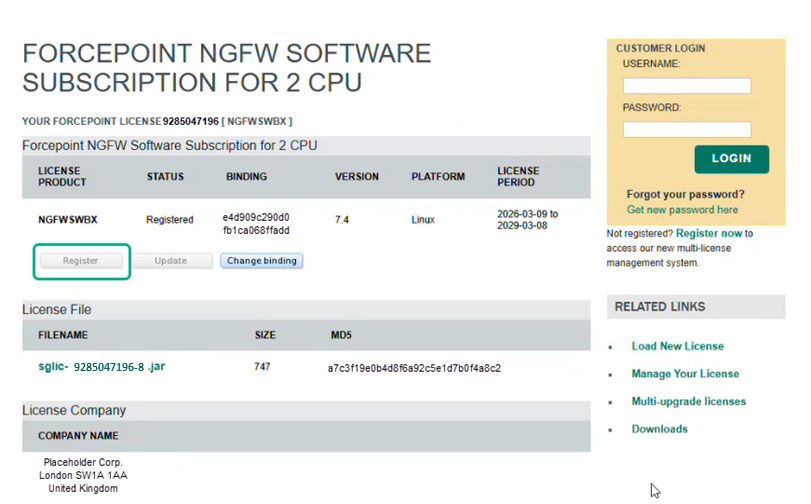The height and width of the screenshot is (504, 811).
Task: Open the Manage Your License link
Action: click(685, 374)
